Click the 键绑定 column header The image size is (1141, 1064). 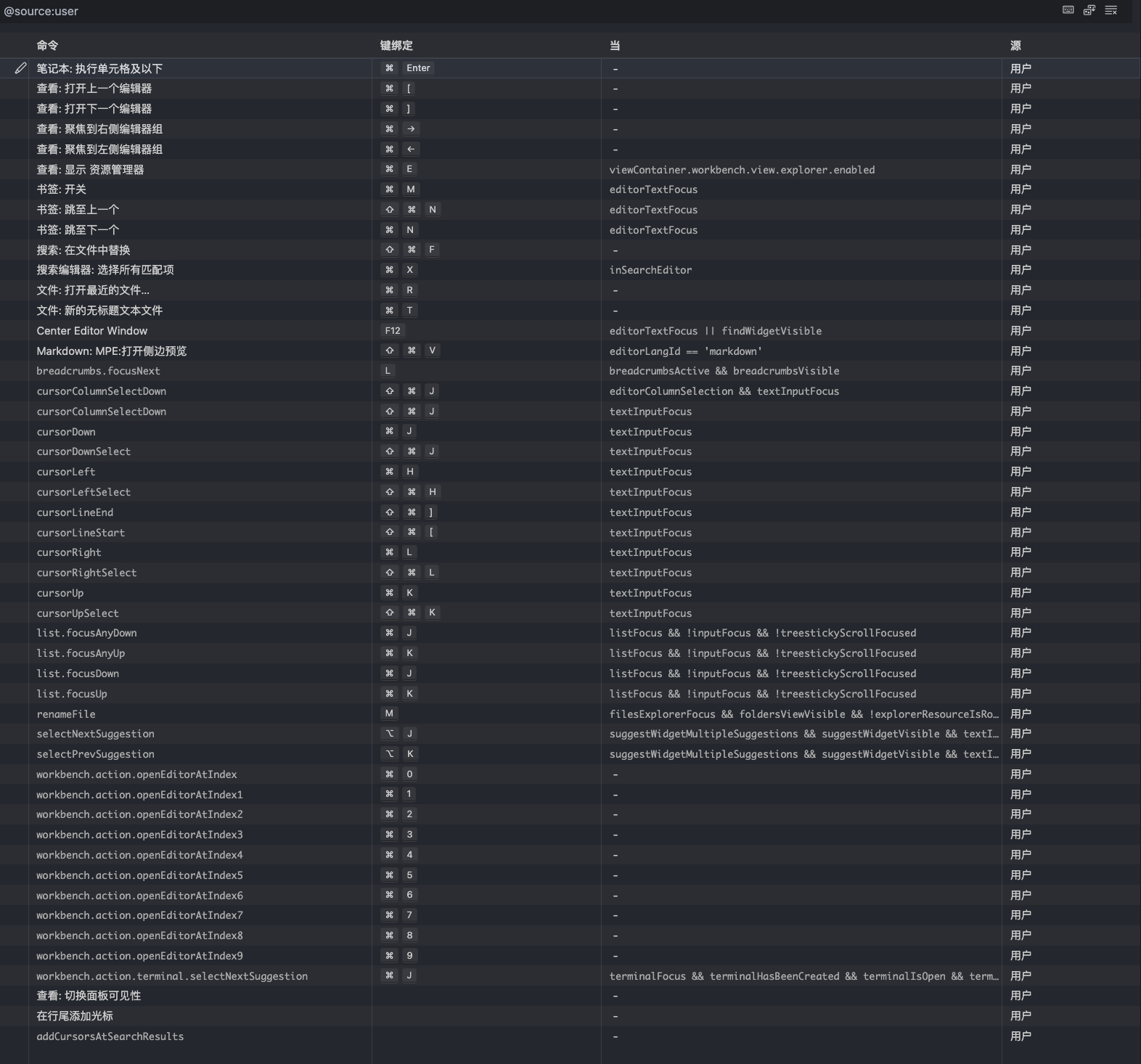396,45
